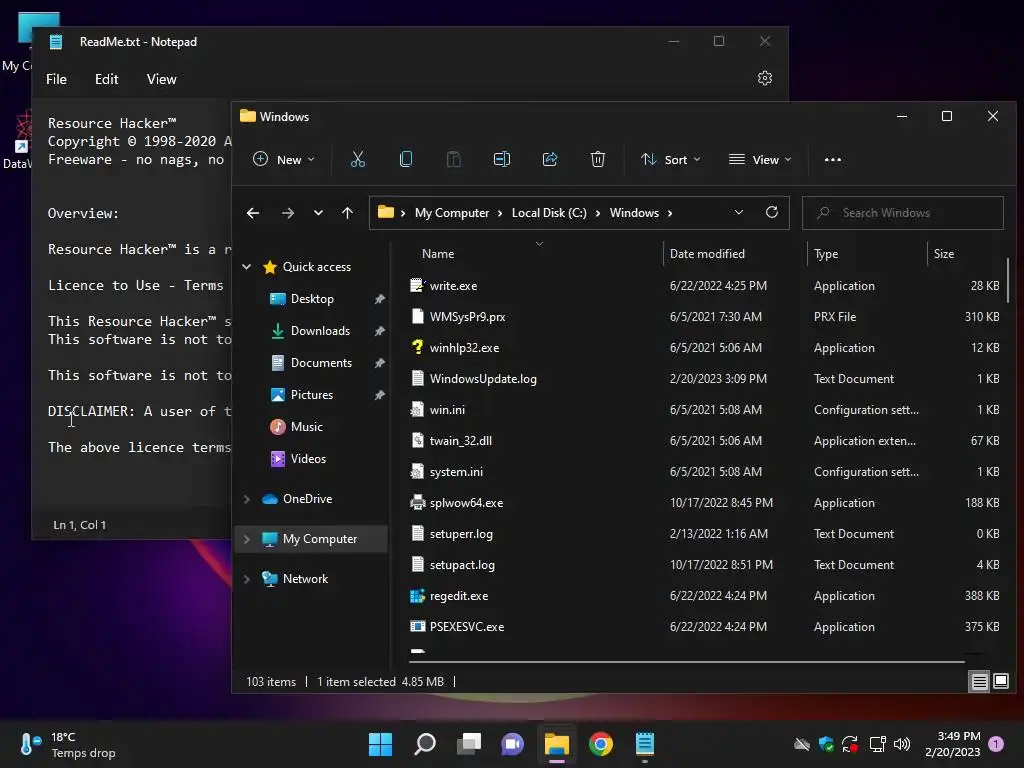1024x768 pixels.
Task: Open the Notepad File menu
Action: 56,79
